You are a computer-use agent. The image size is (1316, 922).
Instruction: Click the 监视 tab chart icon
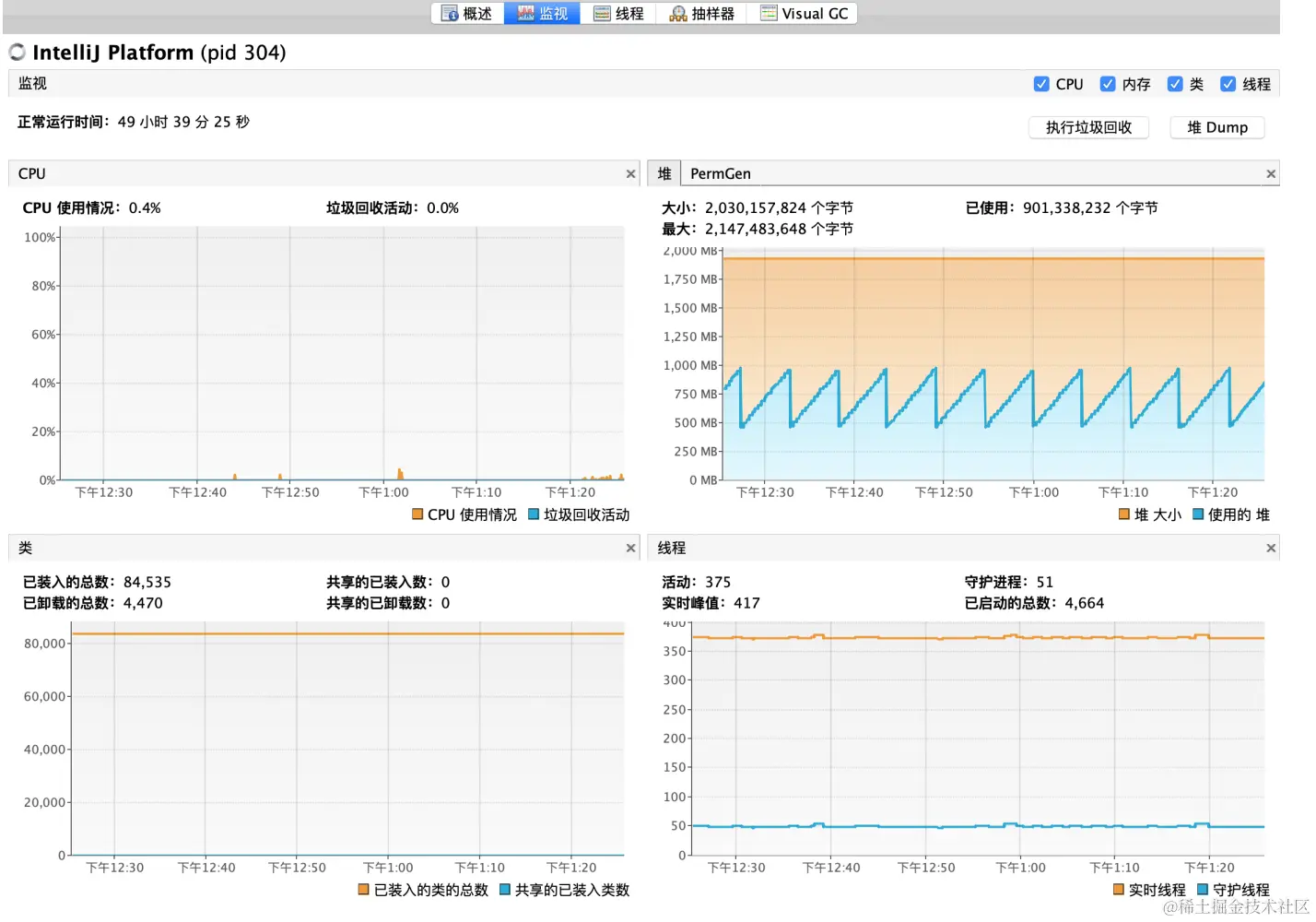point(526,14)
